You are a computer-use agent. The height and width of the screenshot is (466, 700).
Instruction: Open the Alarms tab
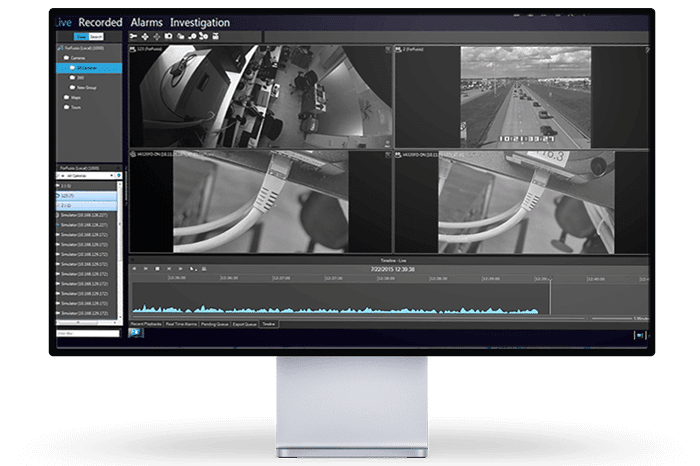pos(146,22)
